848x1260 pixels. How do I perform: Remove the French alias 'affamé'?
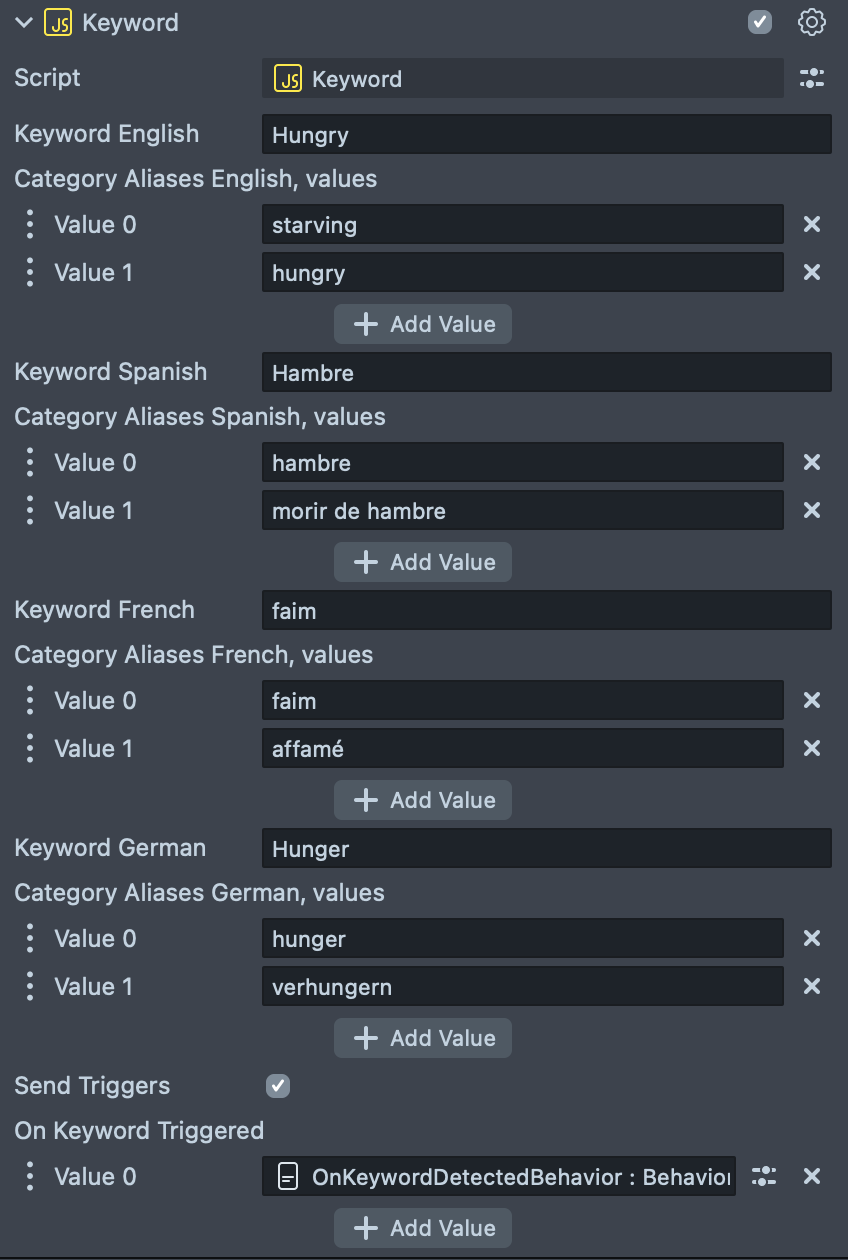[812, 749]
